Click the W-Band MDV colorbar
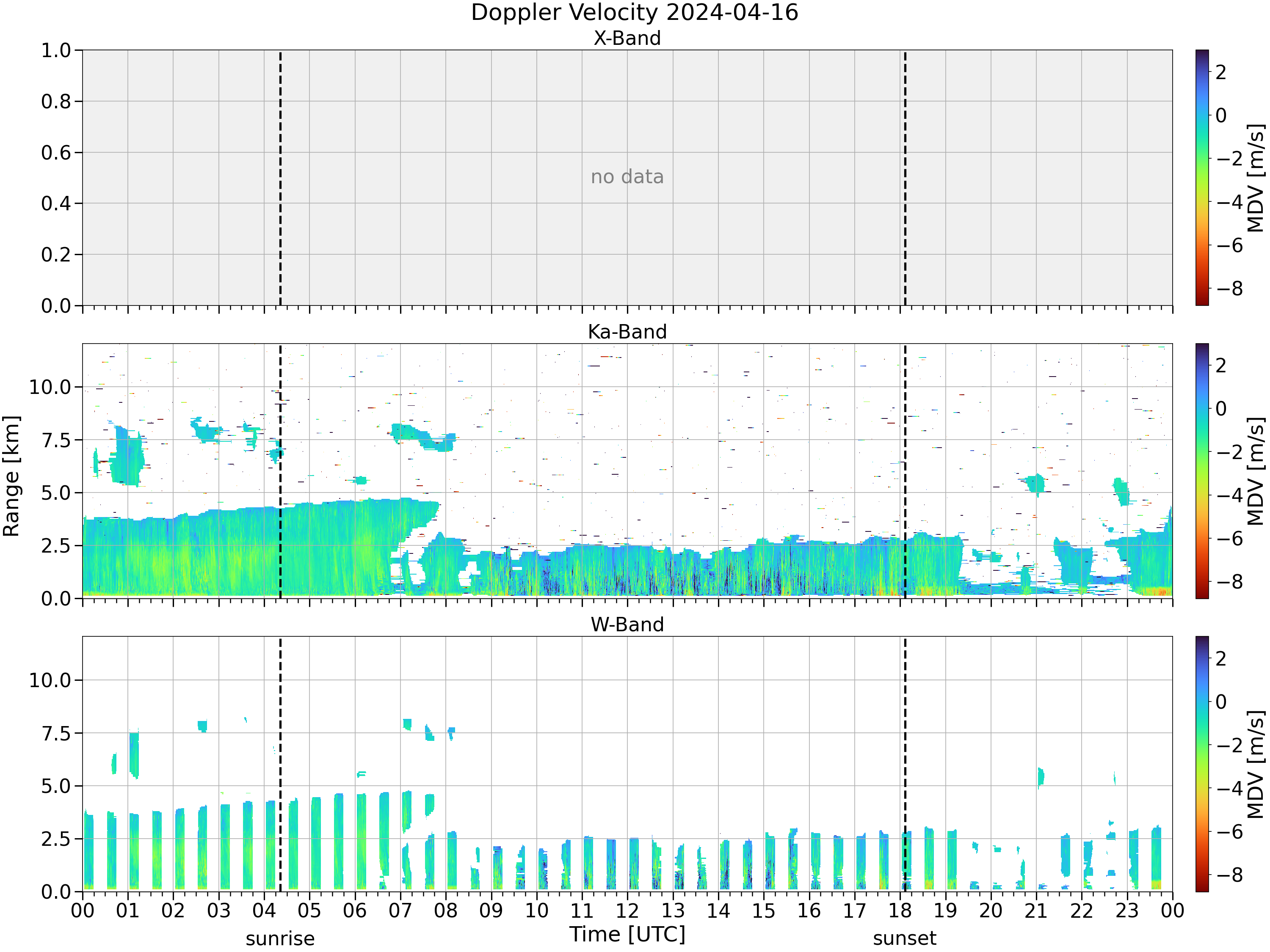Viewport: 1270px width, 952px height. (x=1202, y=764)
